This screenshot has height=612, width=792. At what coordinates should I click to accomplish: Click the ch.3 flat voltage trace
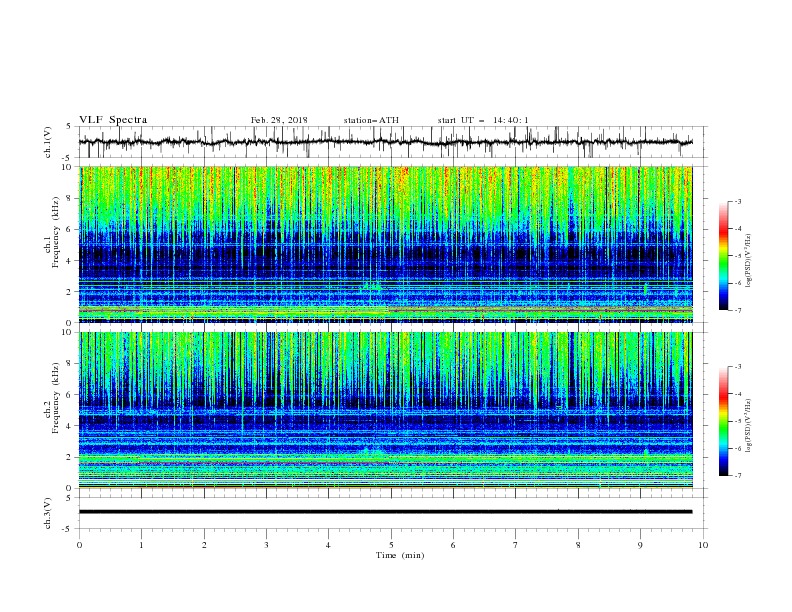385,512
